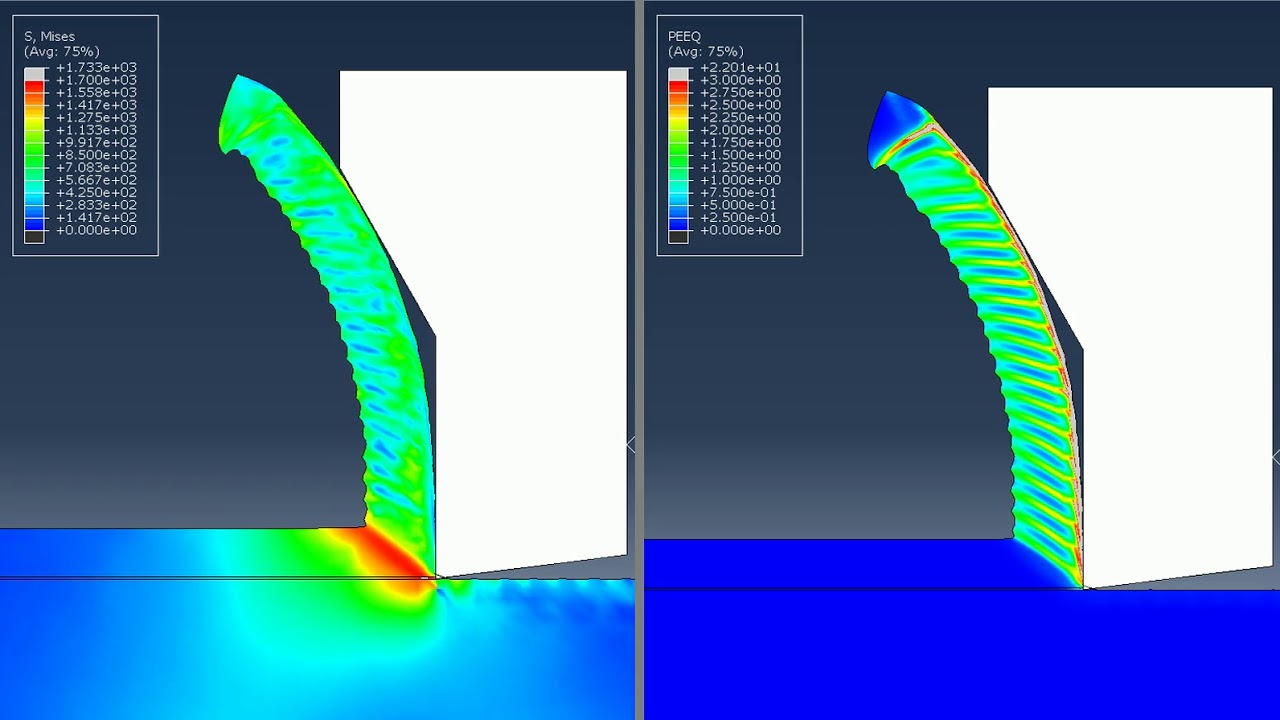1280x720 pixels.
Task: Click the "PEEQ" legend title
Action: coord(684,37)
